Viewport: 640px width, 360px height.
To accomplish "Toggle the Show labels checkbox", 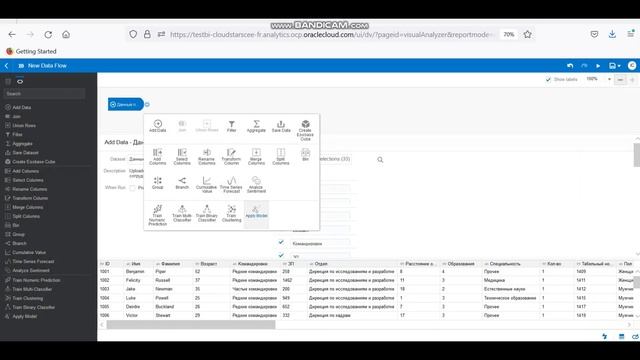I will tap(548, 80).
